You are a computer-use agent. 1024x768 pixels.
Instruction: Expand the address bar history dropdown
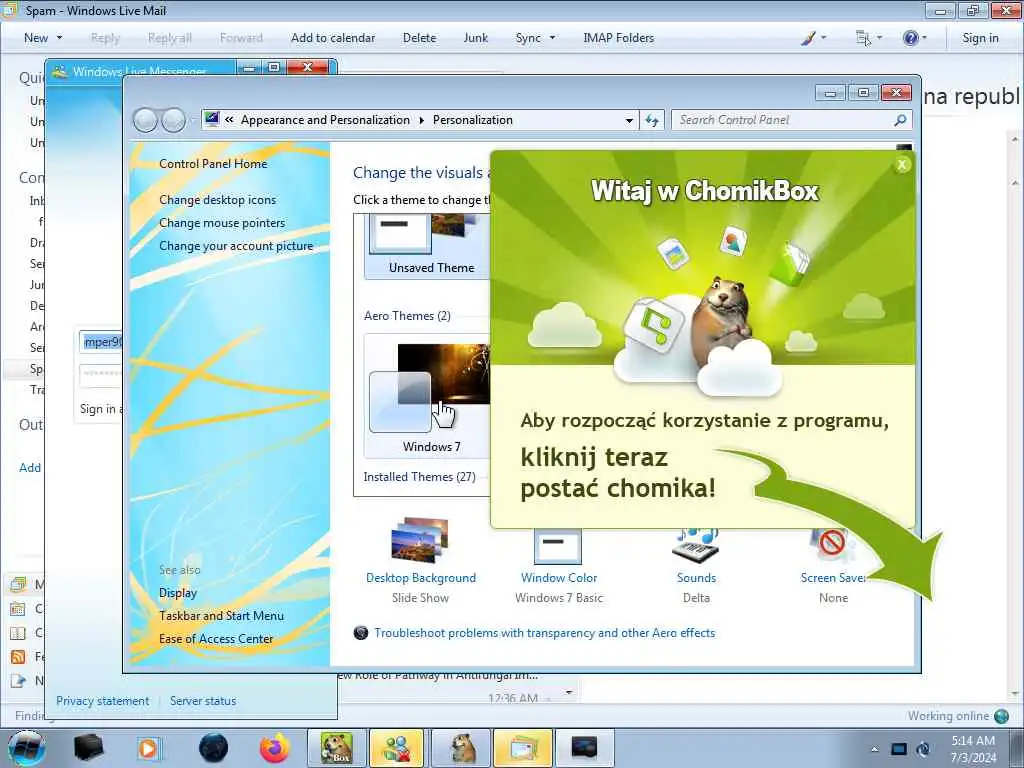(629, 120)
